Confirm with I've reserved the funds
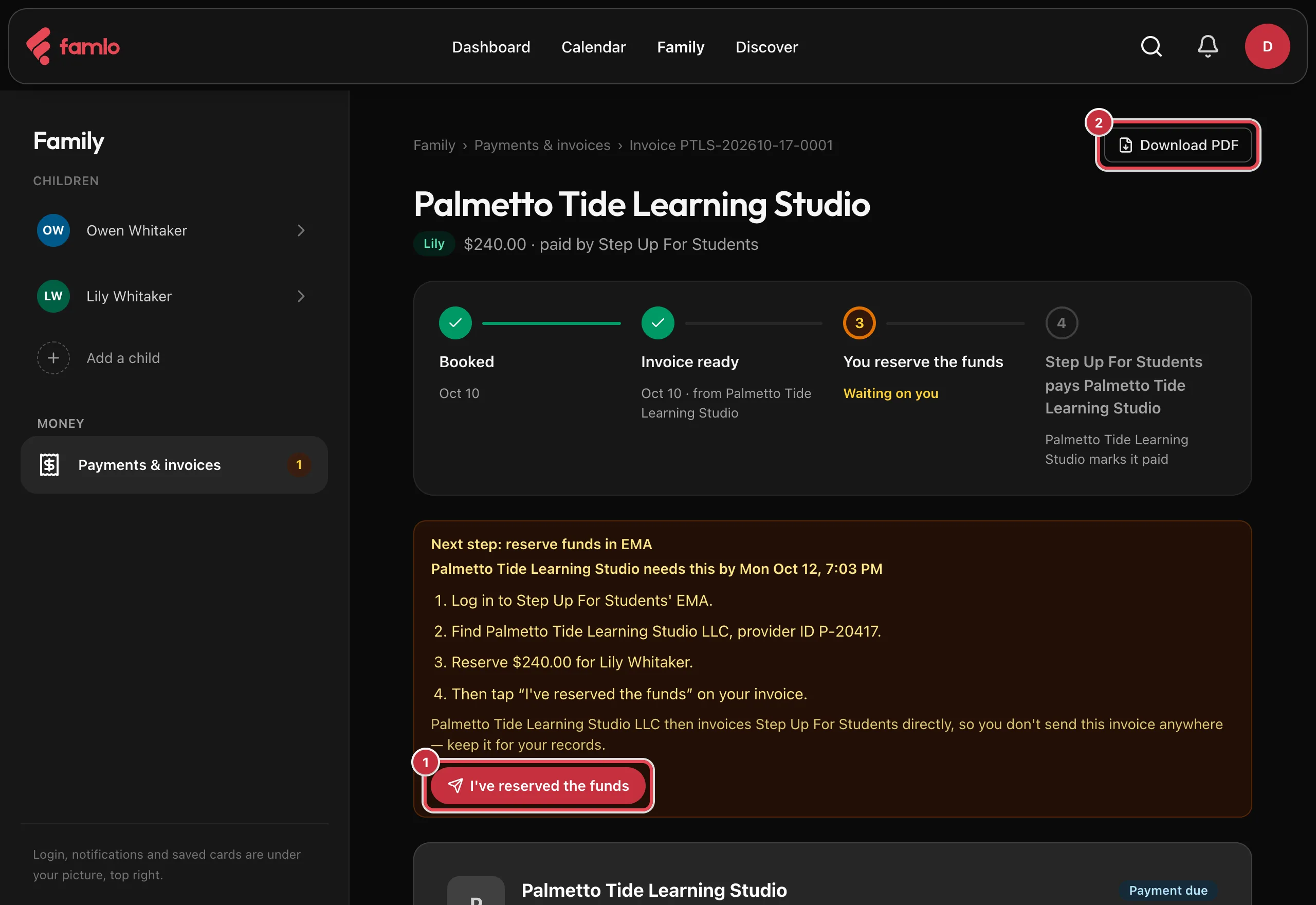The width and height of the screenshot is (1316, 905). tap(538, 786)
